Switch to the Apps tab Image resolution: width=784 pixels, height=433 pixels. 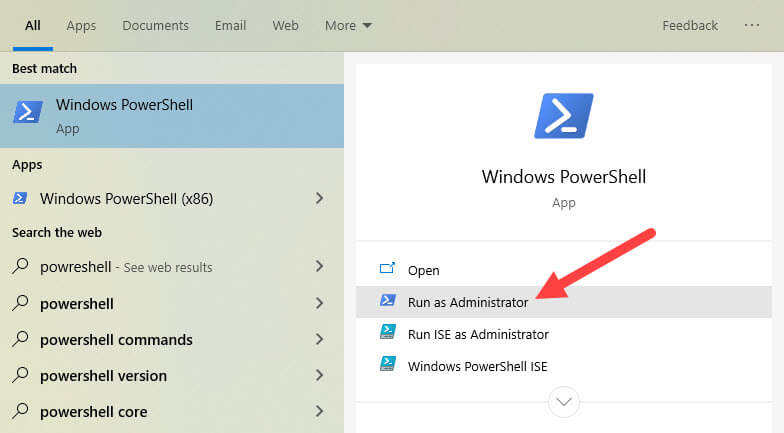point(81,26)
